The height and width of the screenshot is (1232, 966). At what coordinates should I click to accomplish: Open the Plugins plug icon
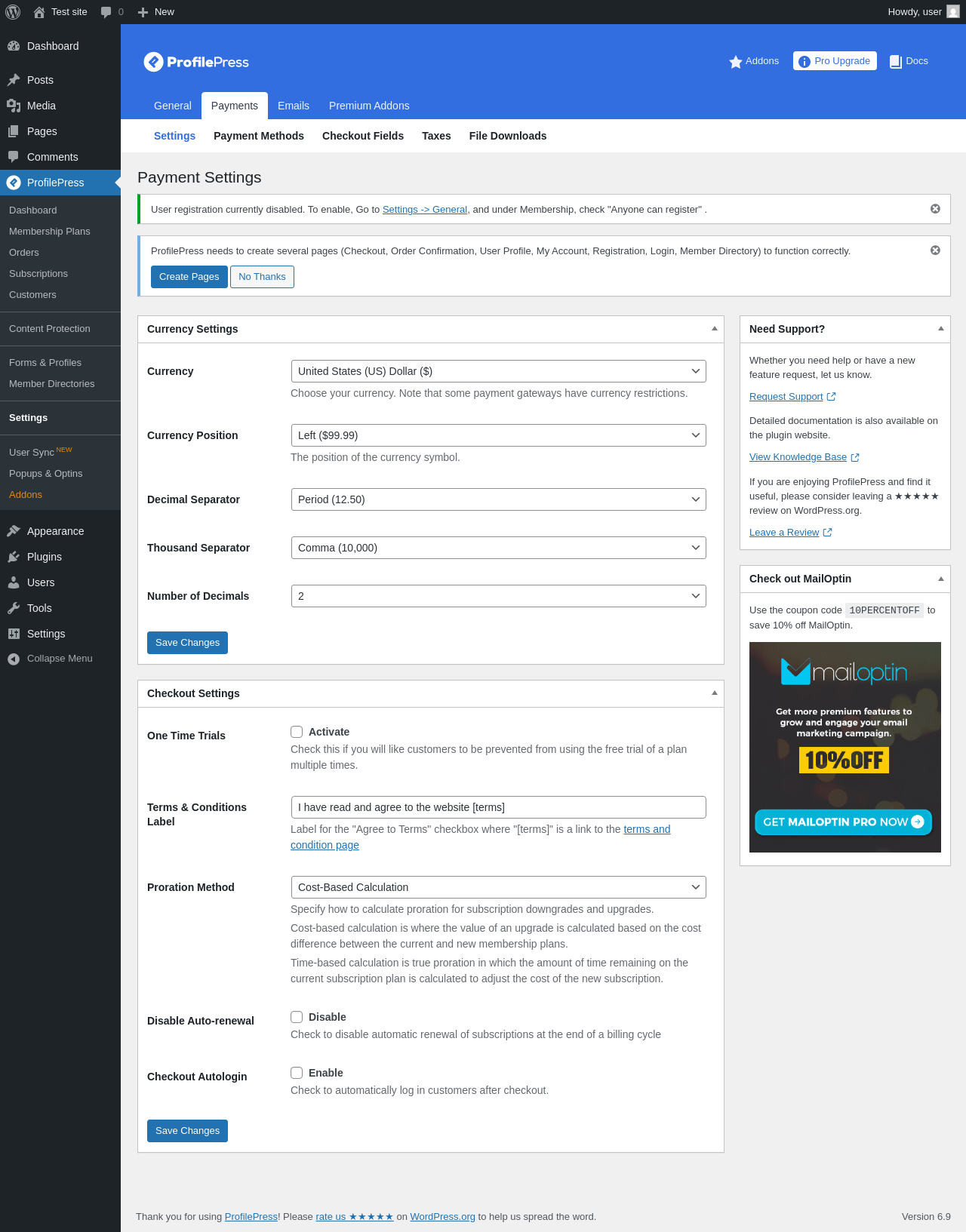point(14,557)
